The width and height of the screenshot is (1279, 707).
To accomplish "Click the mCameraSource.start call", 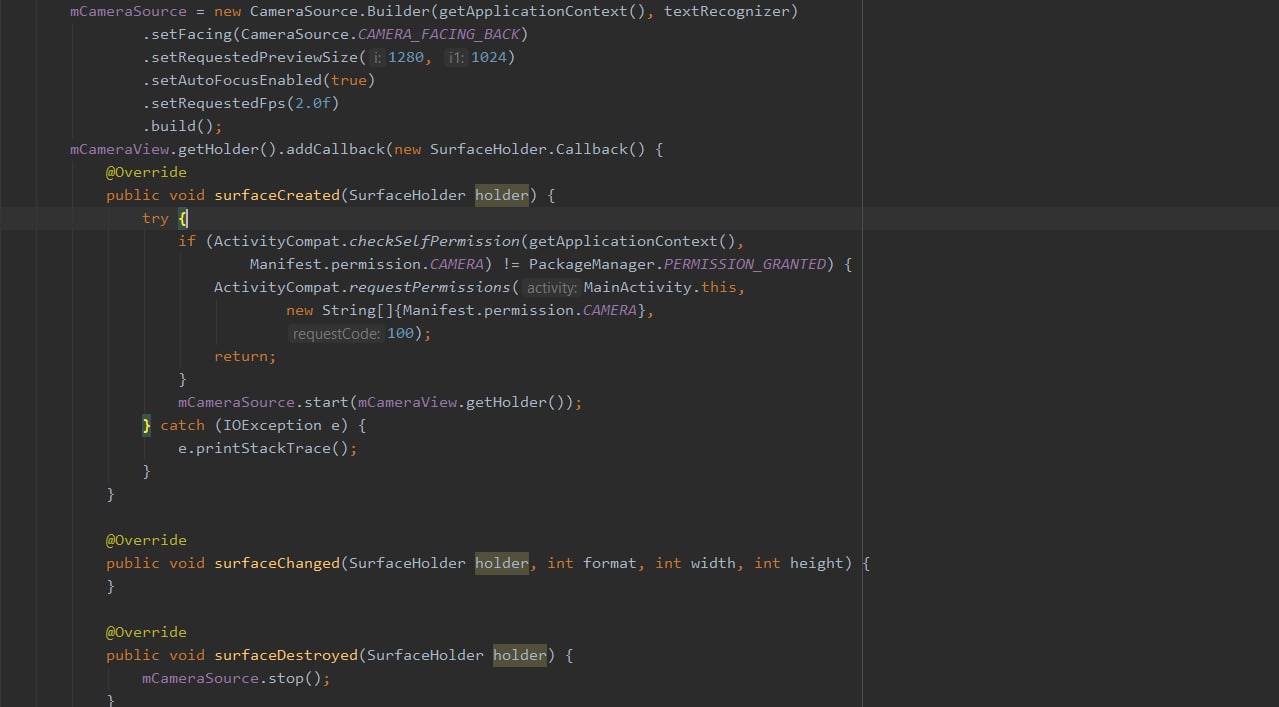I will tap(380, 402).
